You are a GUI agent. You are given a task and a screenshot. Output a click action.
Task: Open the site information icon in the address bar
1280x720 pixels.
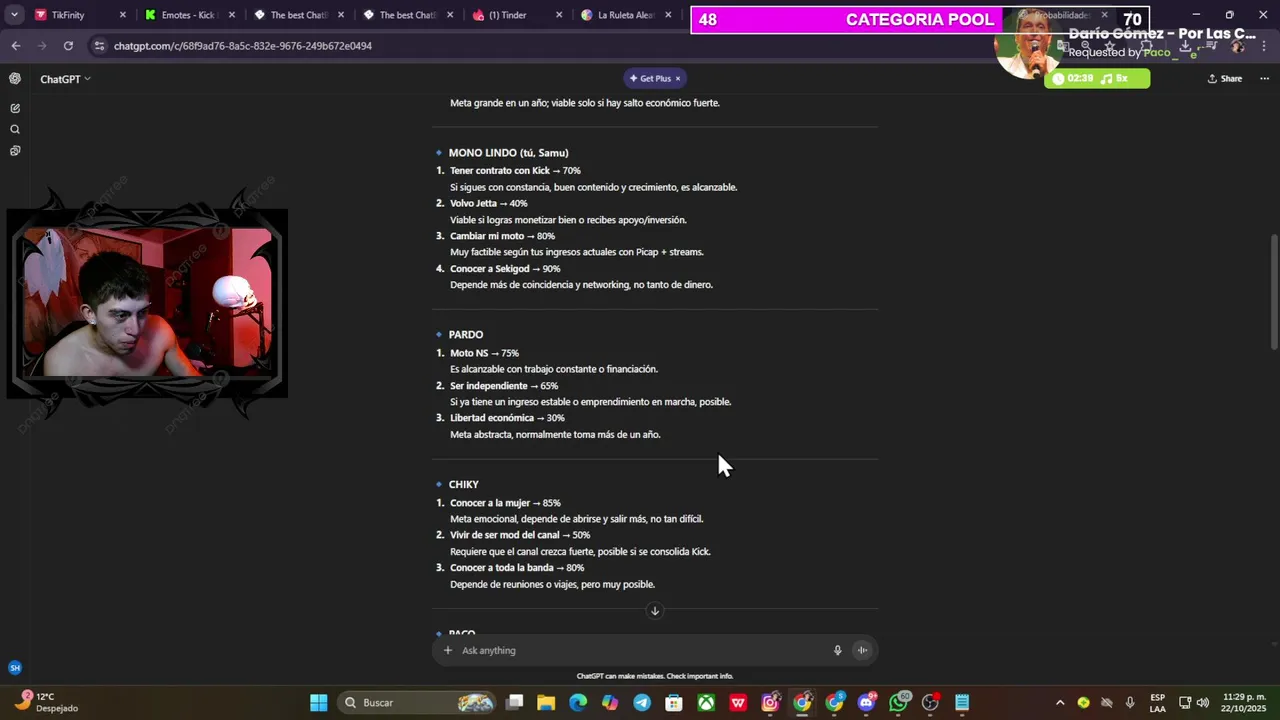pos(98,46)
